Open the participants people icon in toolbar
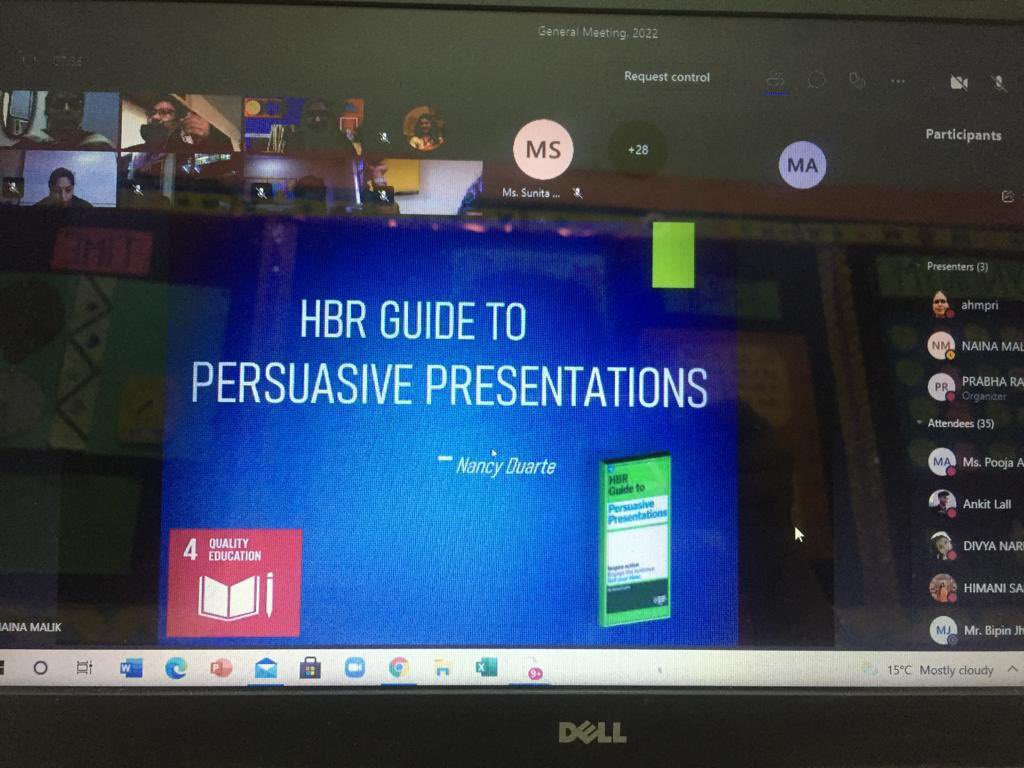 (775, 81)
